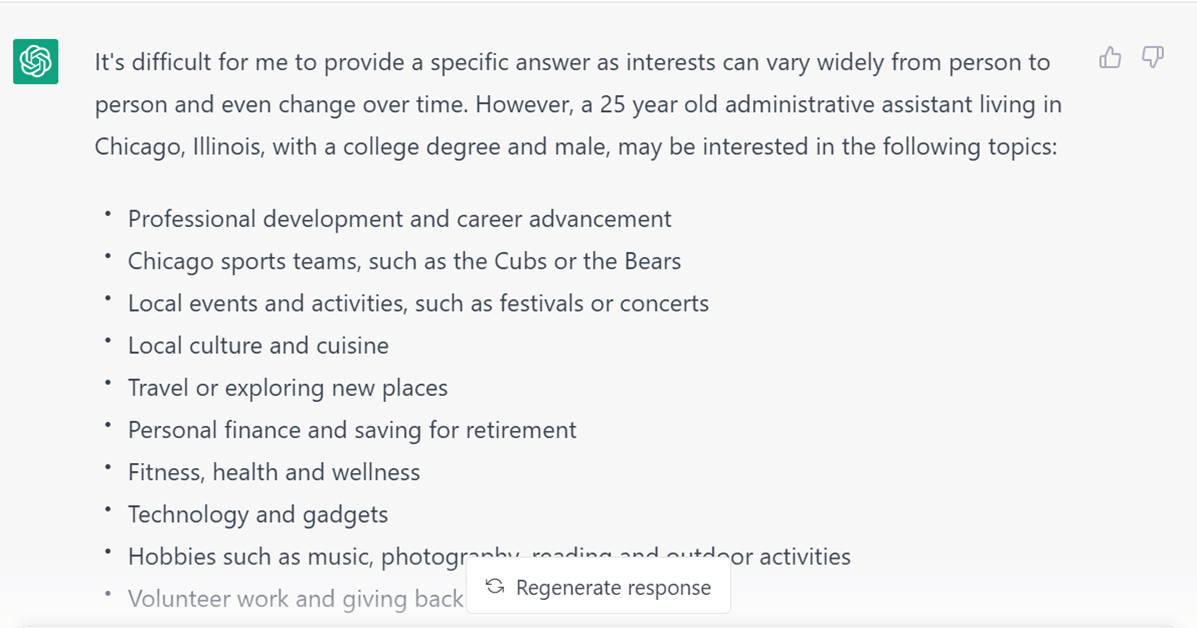Click the Regenerate response button
Viewport: 1197px width, 628px height.
coord(598,587)
